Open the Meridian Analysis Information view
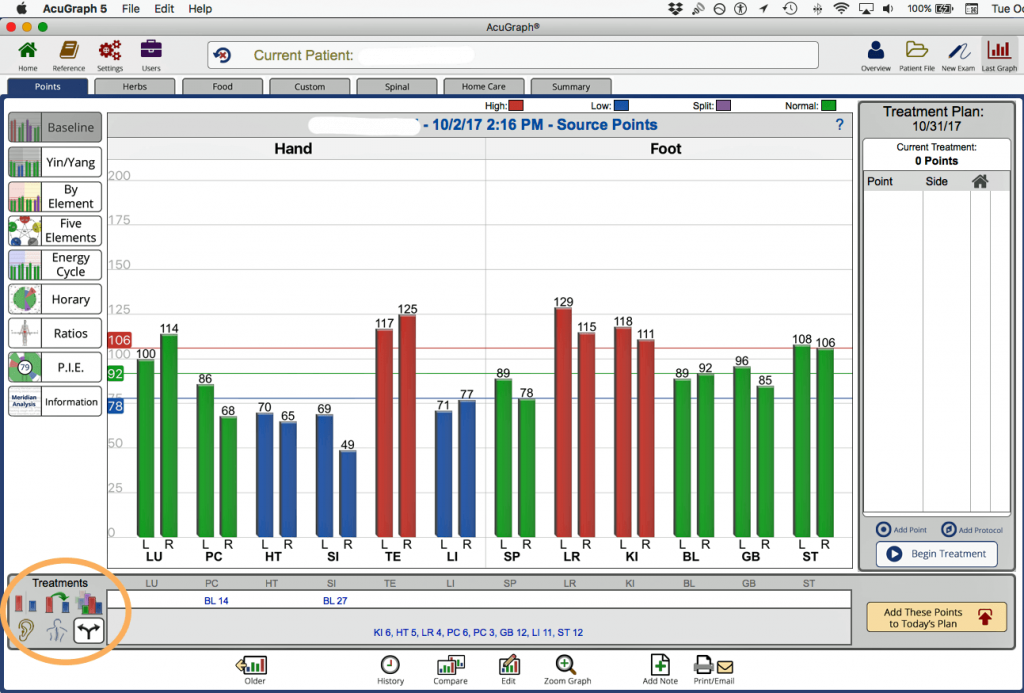Screen dimensions: 1024x693 pyautogui.click(x=55, y=402)
